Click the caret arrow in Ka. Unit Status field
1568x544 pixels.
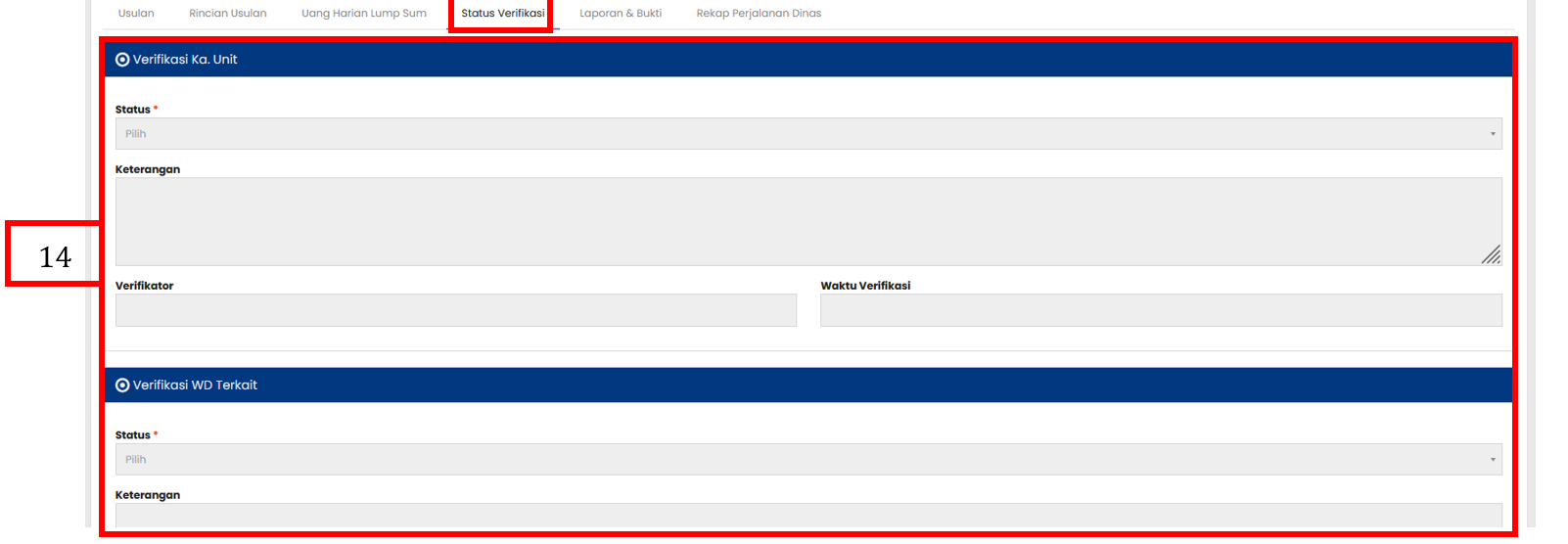1493,134
